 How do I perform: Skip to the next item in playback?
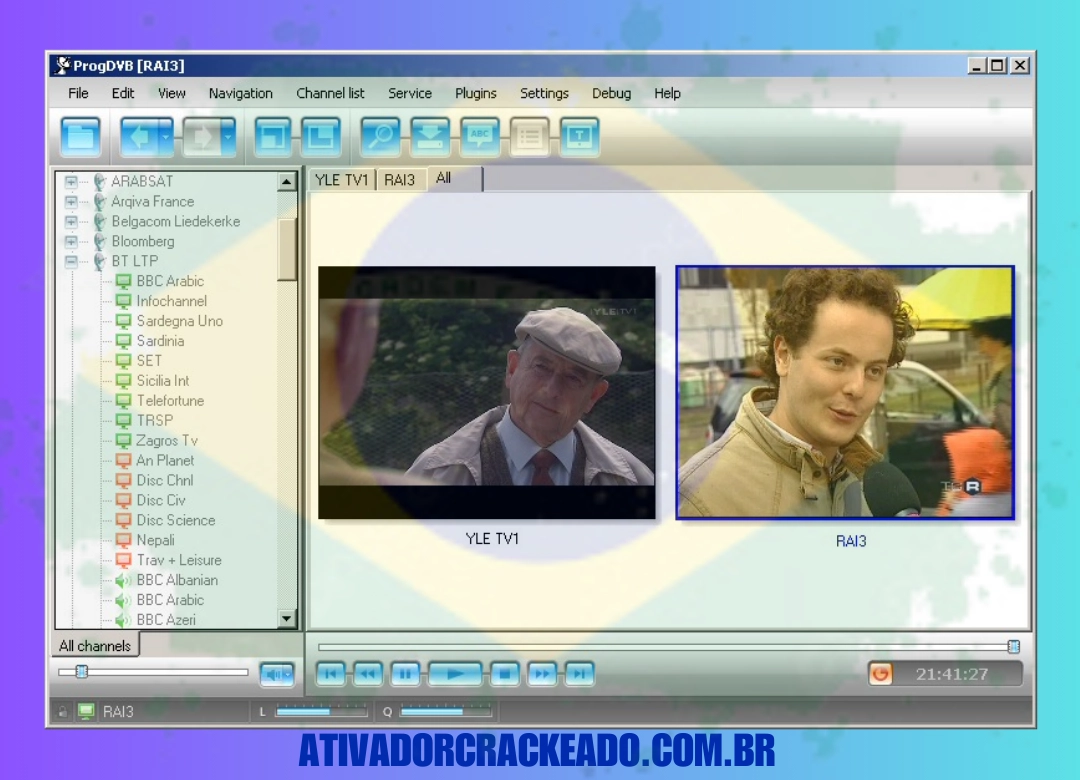point(579,673)
